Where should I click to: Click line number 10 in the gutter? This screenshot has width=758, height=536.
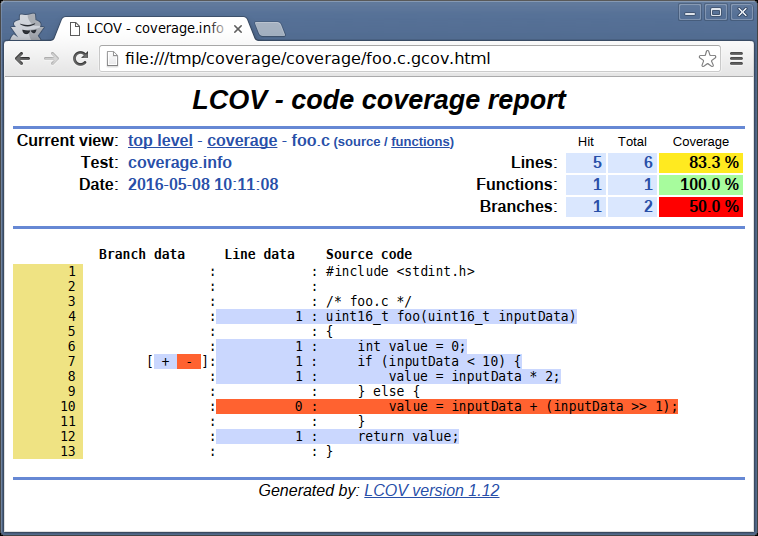click(x=68, y=406)
